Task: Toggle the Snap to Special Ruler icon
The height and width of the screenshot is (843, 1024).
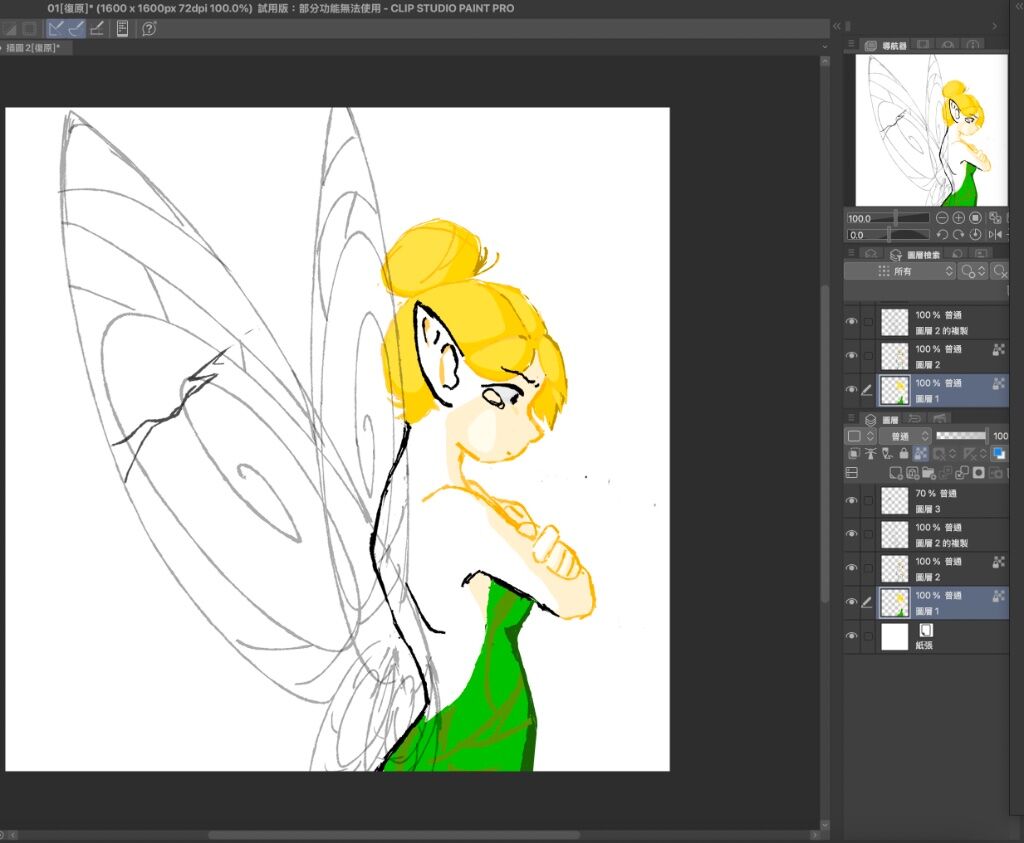Action: point(76,28)
